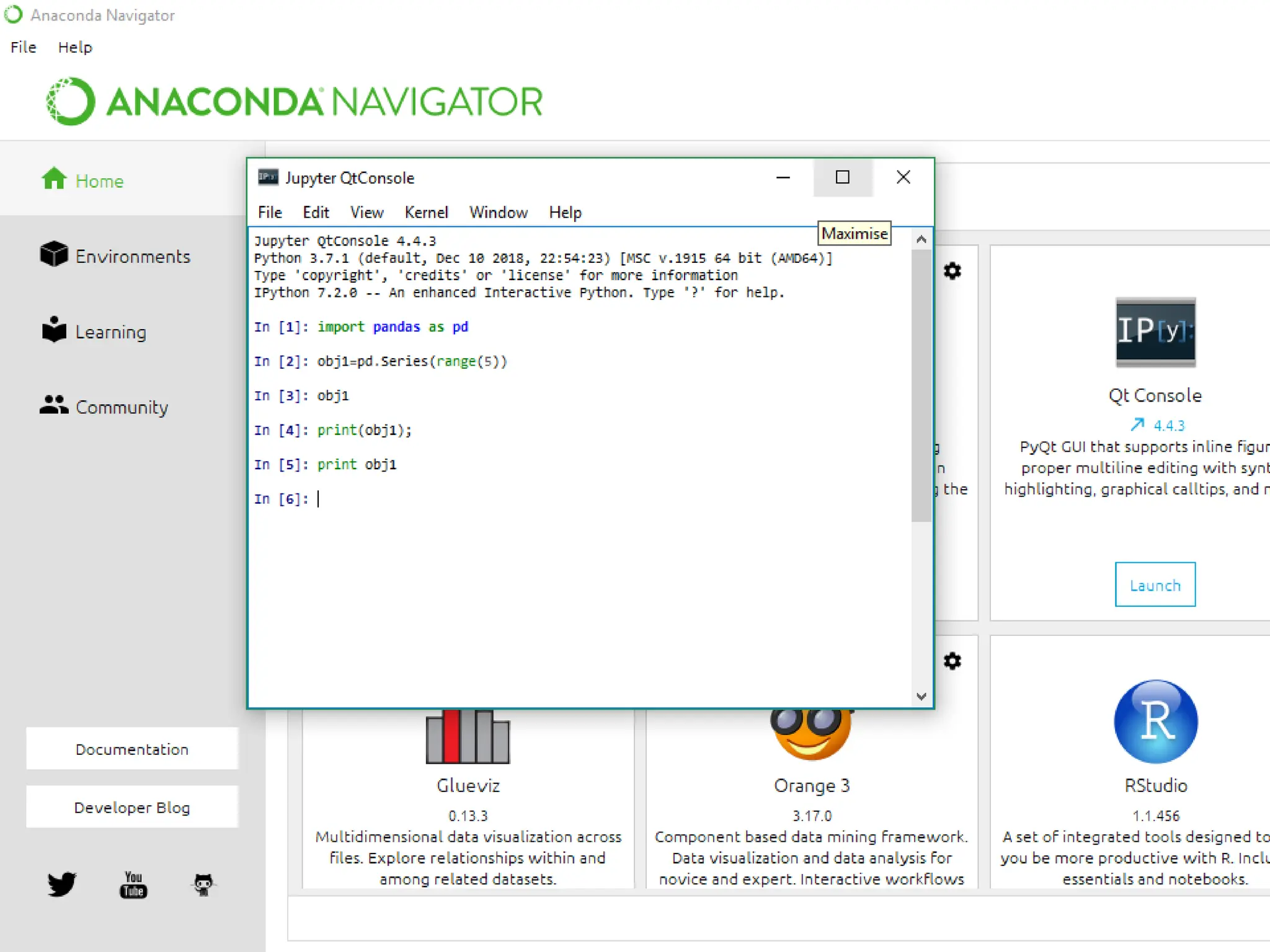The image size is (1270, 952).
Task: Open the QtConsole View menu
Action: [366, 212]
